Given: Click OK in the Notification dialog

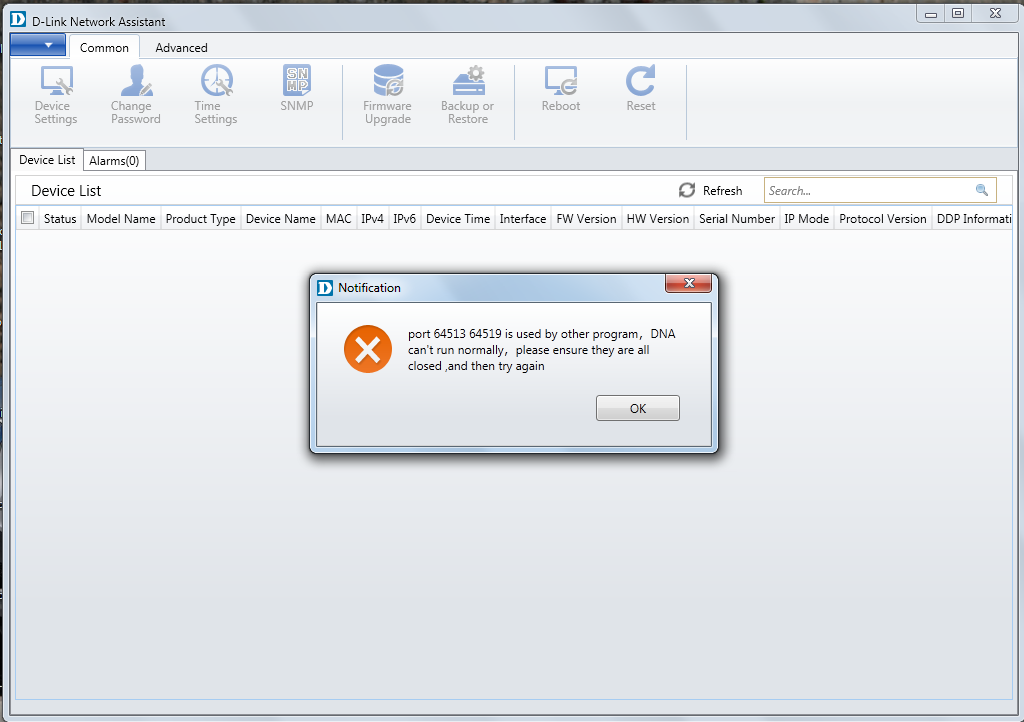Looking at the screenshot, I should (637, 408).
